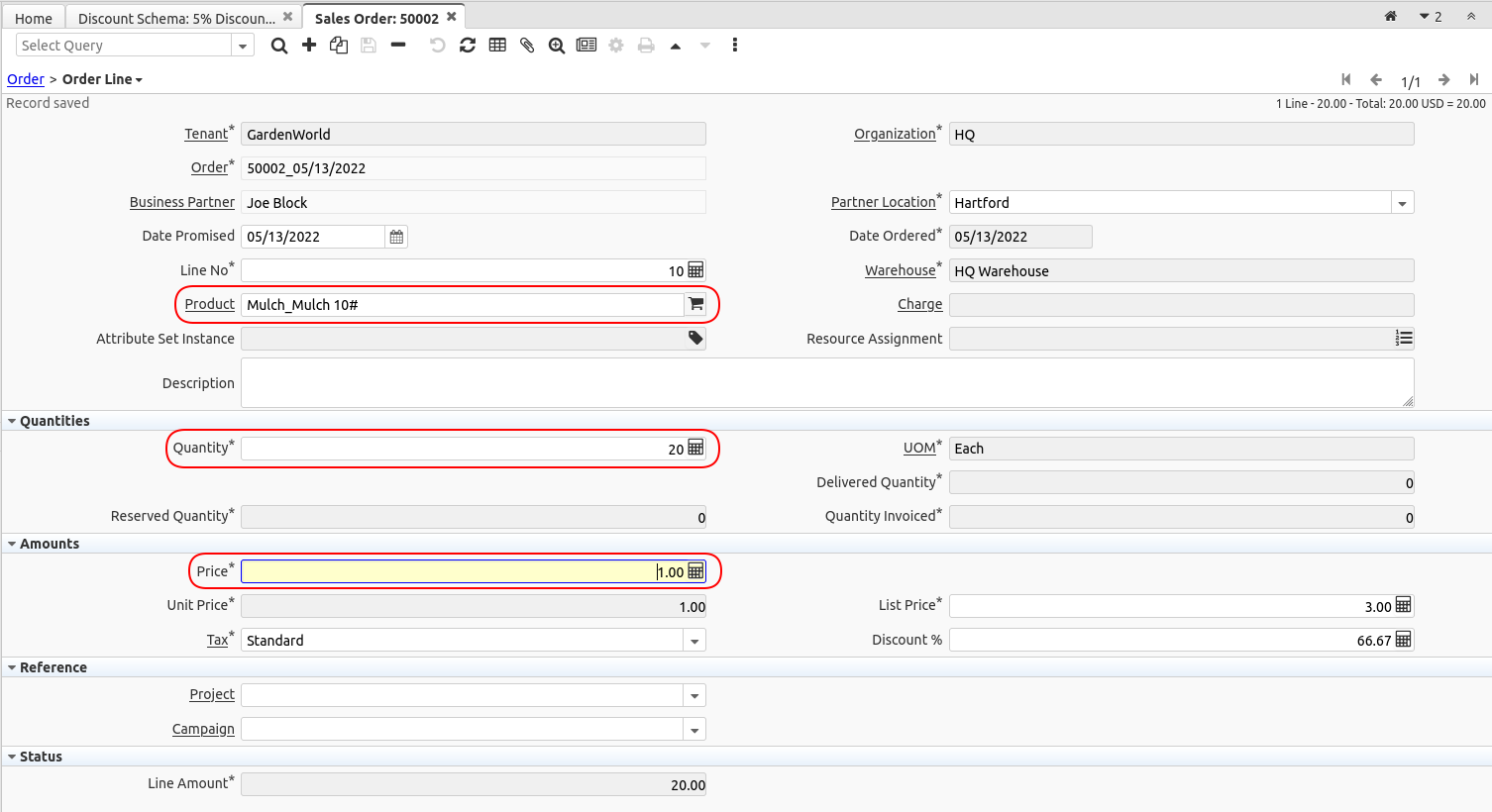1492x812 pixels.
Task: Open calculator for the Quantity field
Action: pyautogui.click(x=695, y=449)
